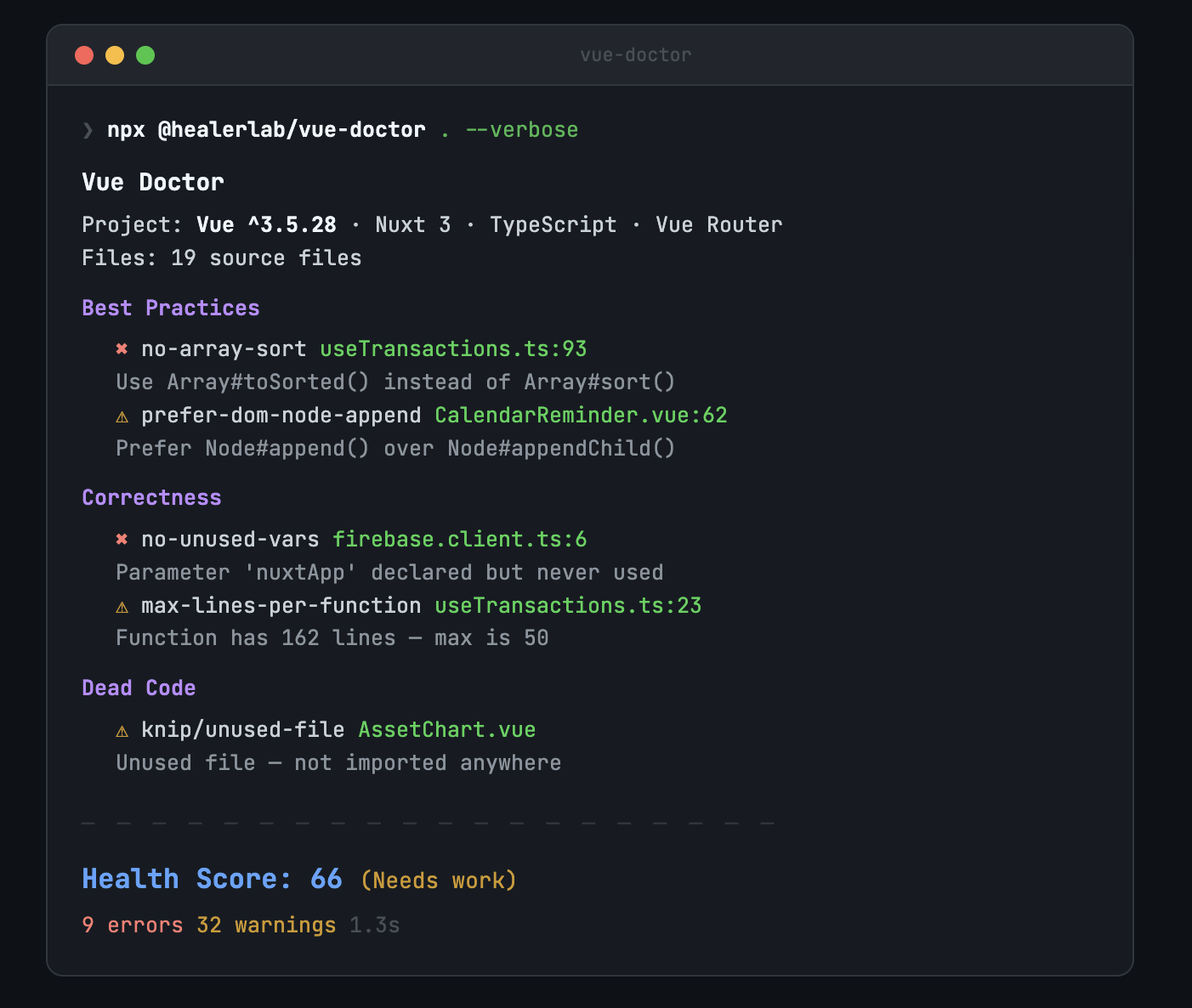
Task: Click the warning icon beside knip/unused-file
Action: pos(122,730)
